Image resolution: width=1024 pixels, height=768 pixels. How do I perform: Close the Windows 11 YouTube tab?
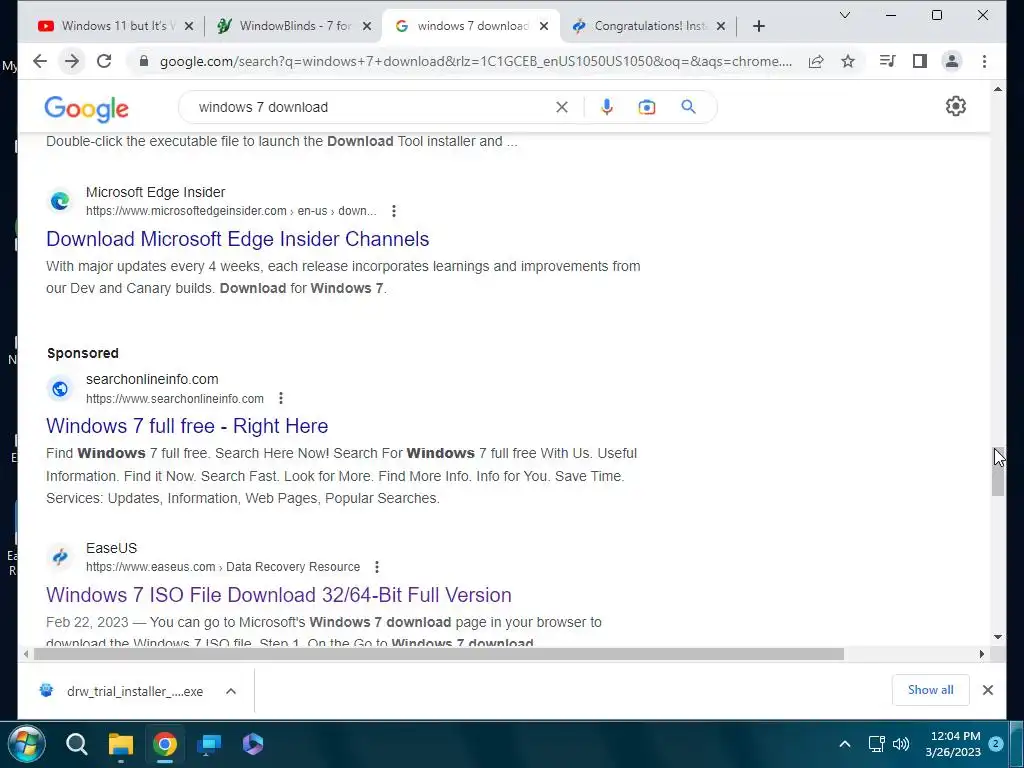(189, 26)
